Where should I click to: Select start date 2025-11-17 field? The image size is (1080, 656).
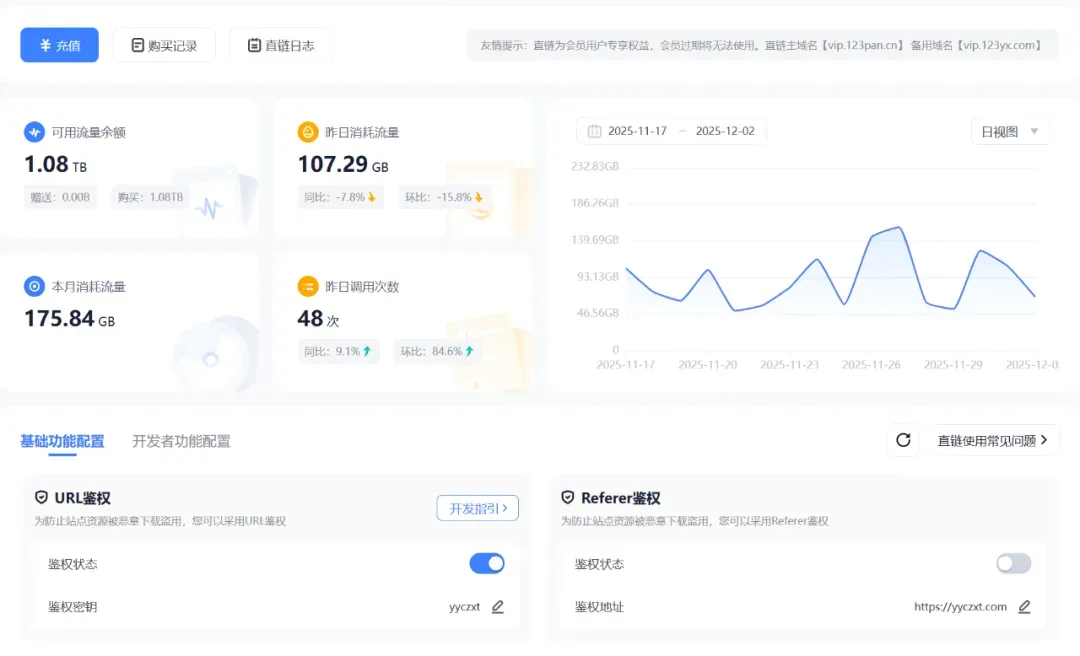(x=637, y=131)
